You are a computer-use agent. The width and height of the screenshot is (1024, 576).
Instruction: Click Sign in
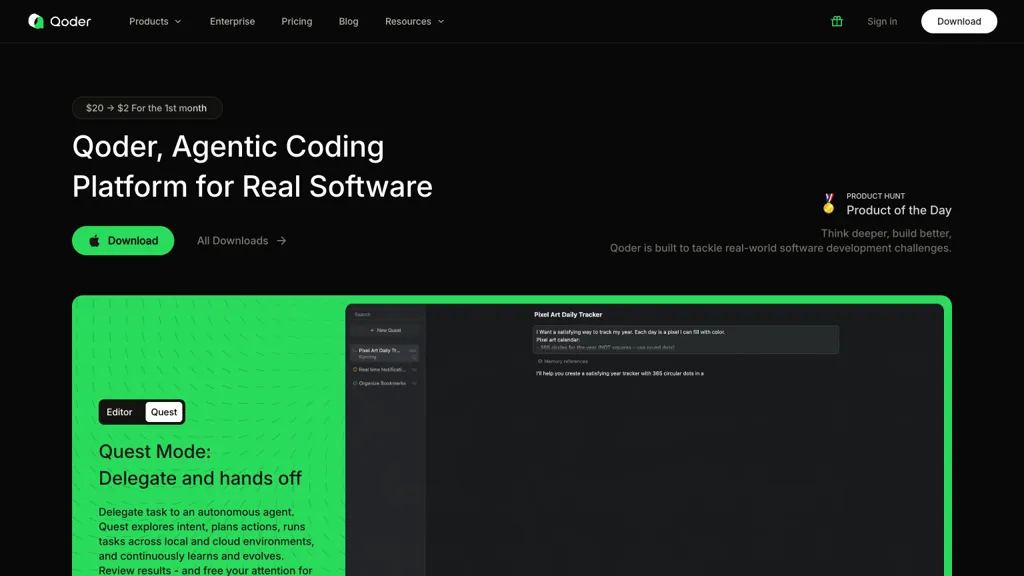tap(882, 21)
